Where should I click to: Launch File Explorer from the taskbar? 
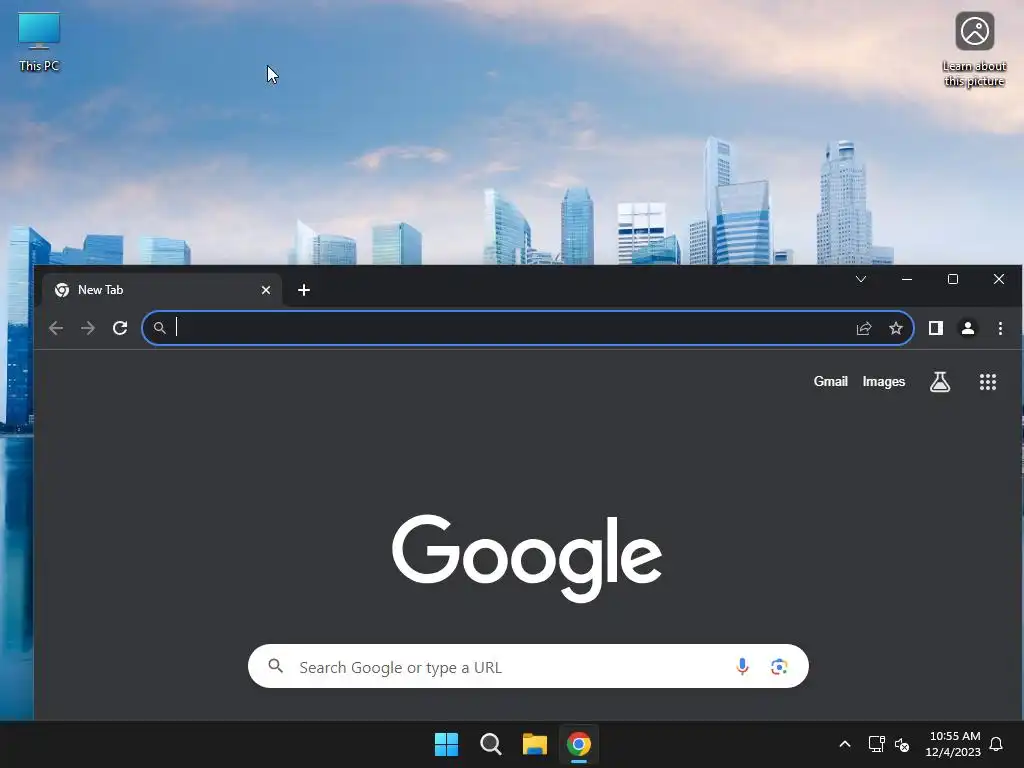pyautogui.click(x=535, y=744)
